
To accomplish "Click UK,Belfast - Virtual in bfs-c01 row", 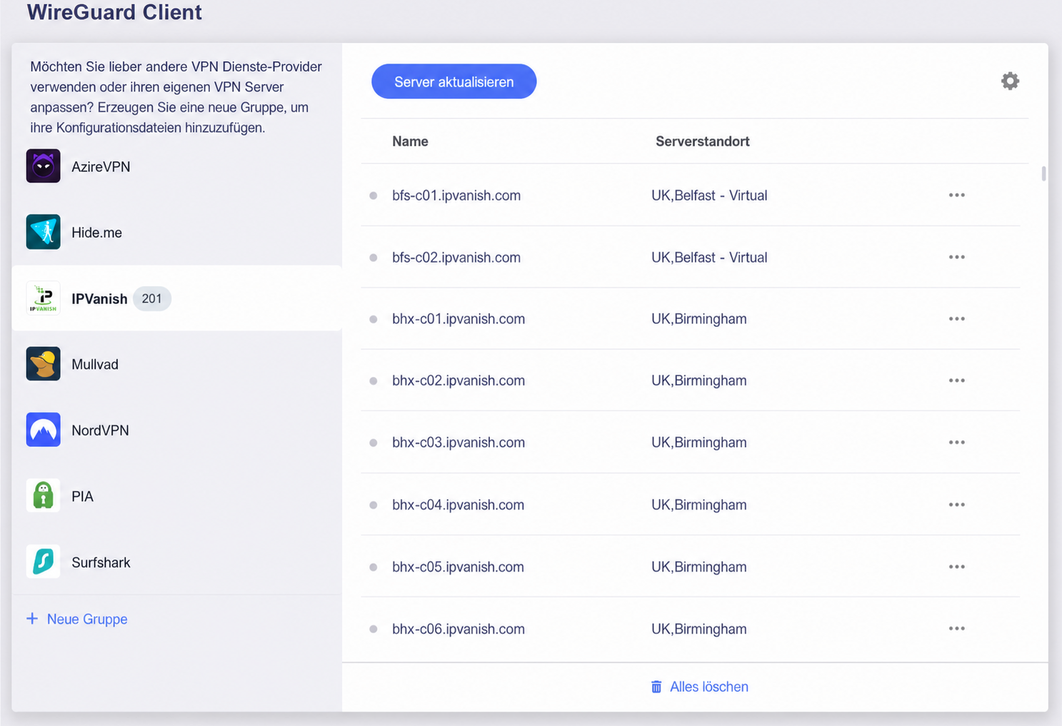I will (709, 196).
